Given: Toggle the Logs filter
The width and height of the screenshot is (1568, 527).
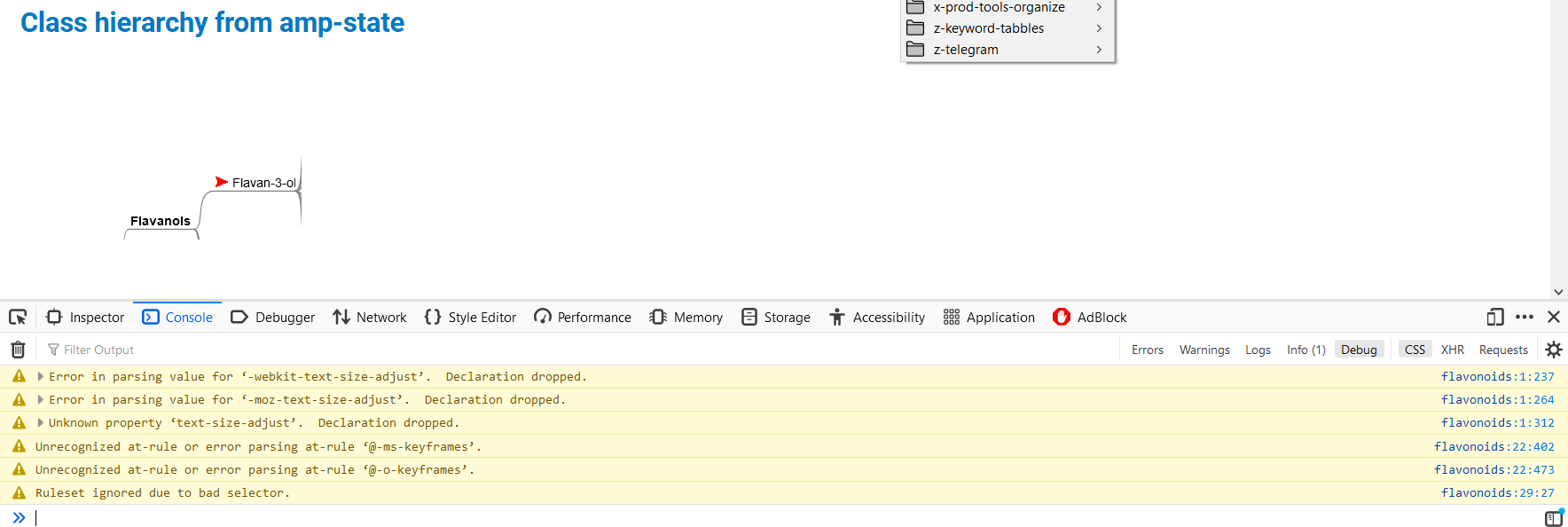Looking at the screenshot, I should tap(1258, 350).
